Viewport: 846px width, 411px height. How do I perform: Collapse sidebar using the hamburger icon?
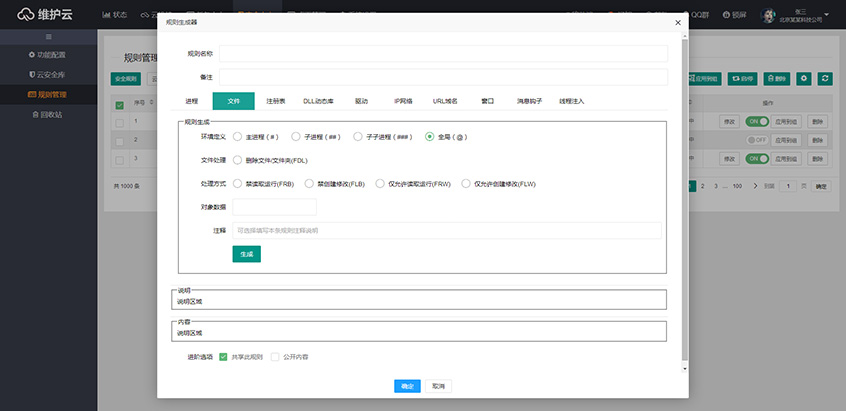click(x=49, y=37)
